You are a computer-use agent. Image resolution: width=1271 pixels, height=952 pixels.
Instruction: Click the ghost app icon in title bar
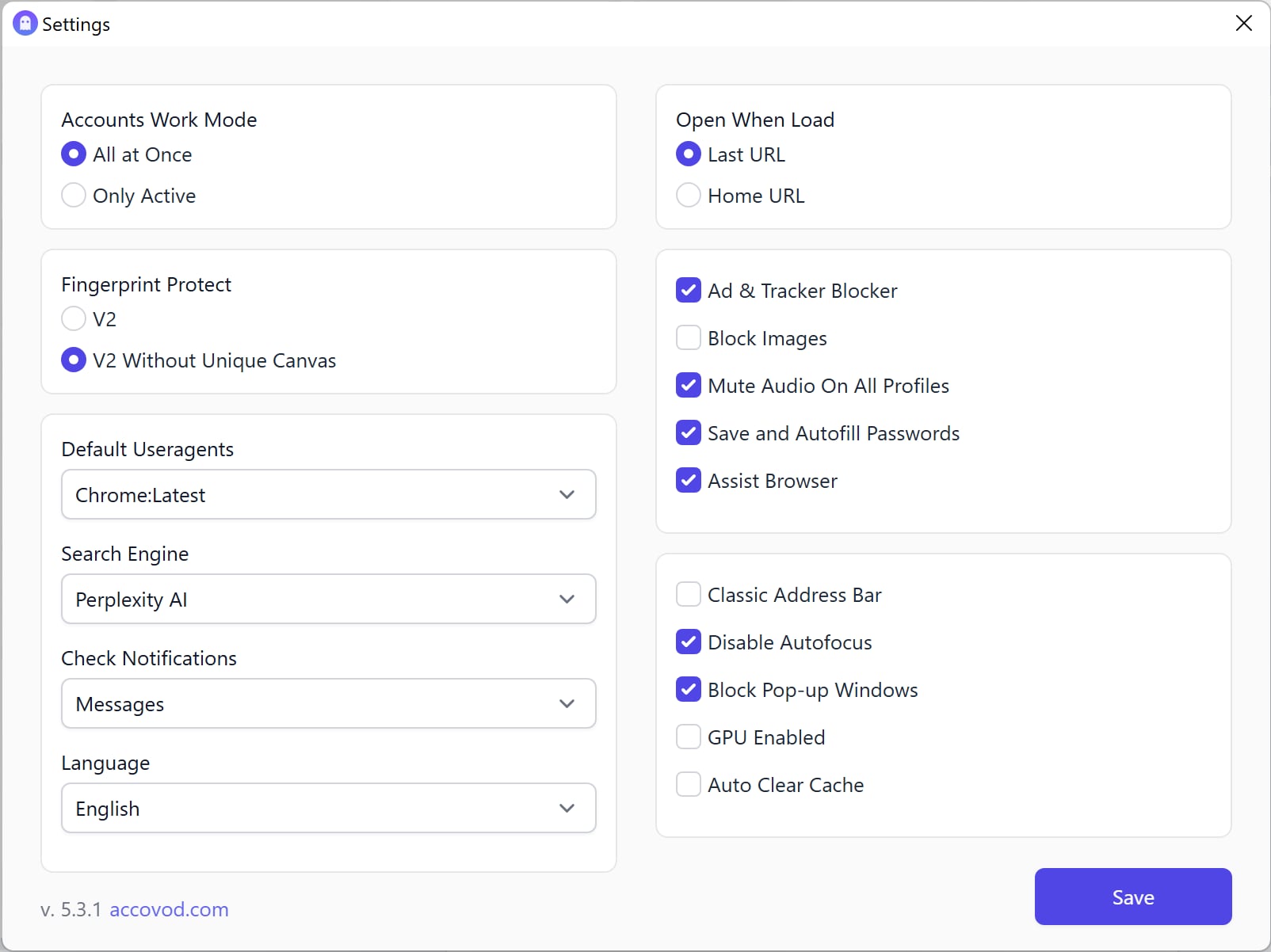[x=25, y=24]
